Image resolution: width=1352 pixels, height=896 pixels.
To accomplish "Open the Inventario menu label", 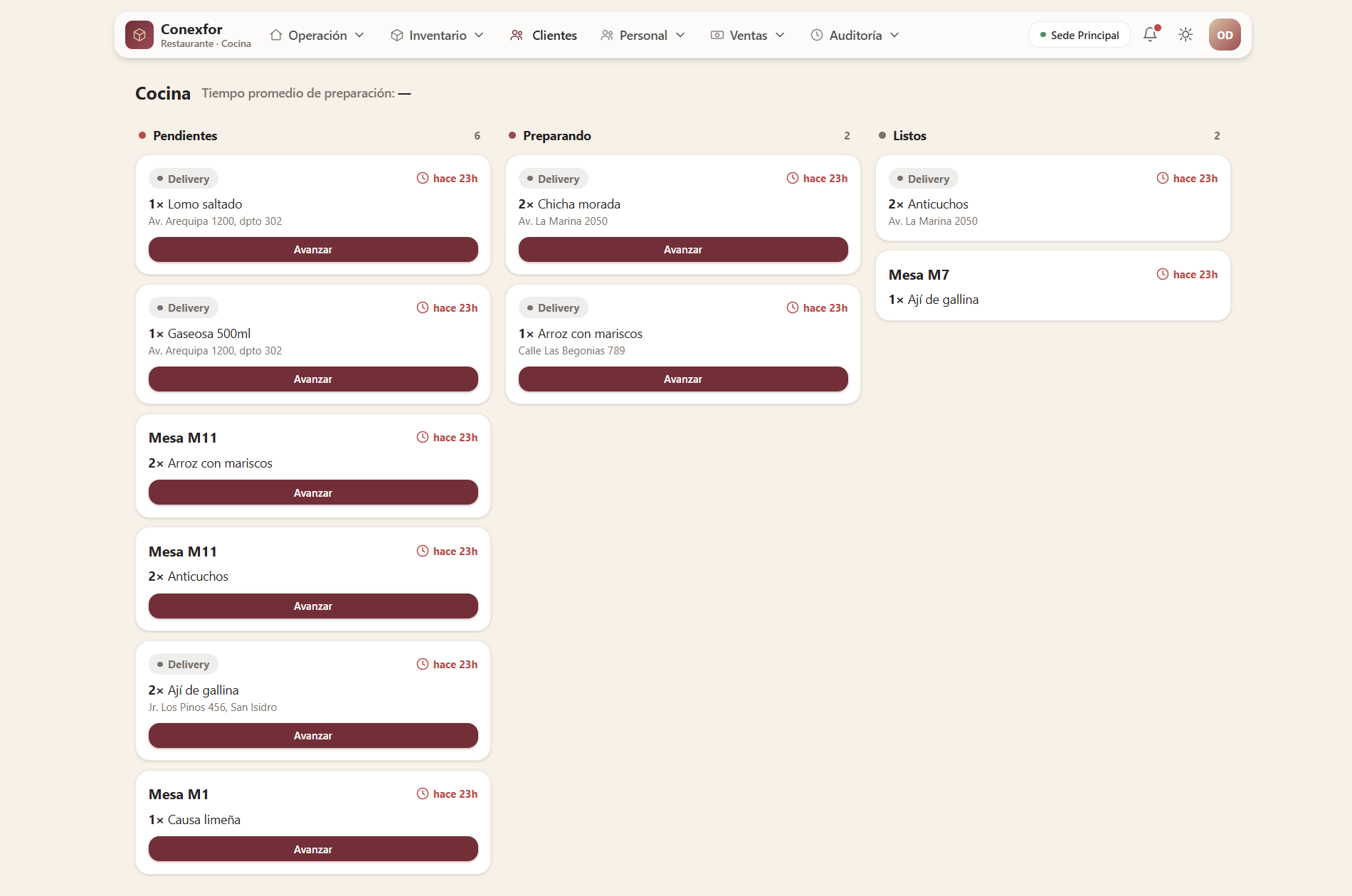I will (438, 35).
